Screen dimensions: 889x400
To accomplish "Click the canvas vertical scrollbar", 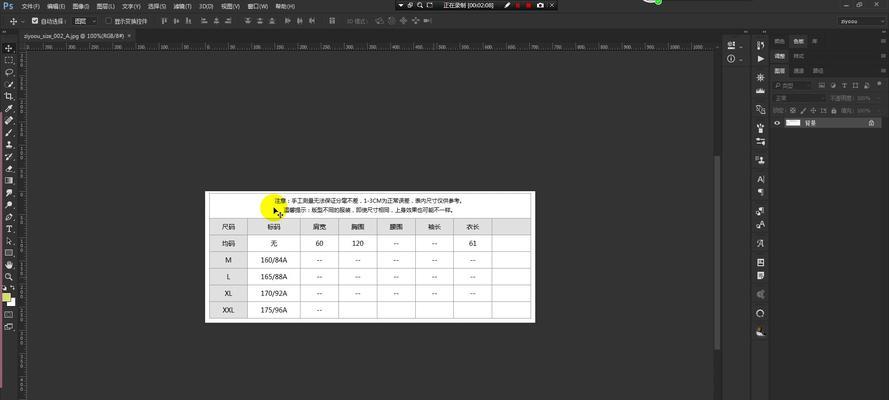I will tap(717, 253).
